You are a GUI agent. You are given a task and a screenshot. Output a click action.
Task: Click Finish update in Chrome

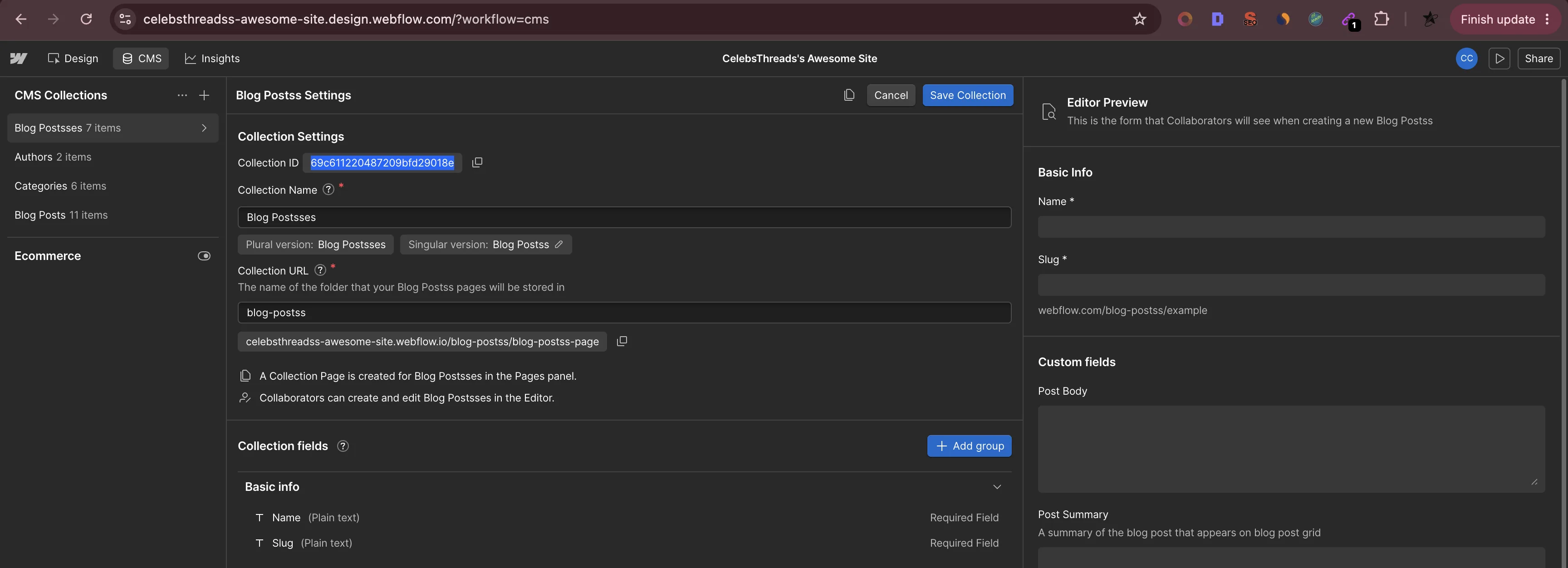click(x=1498, y=19)
